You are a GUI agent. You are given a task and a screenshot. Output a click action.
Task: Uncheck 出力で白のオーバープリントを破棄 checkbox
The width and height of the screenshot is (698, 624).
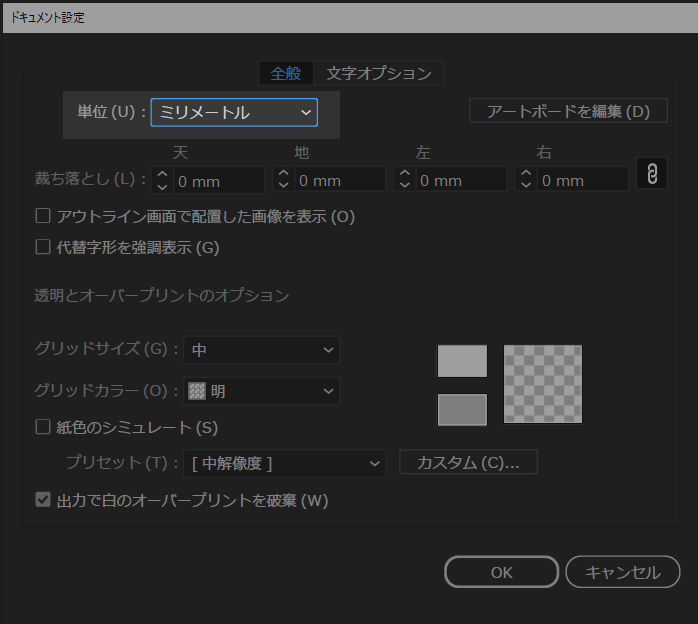[x=43, y=500]
